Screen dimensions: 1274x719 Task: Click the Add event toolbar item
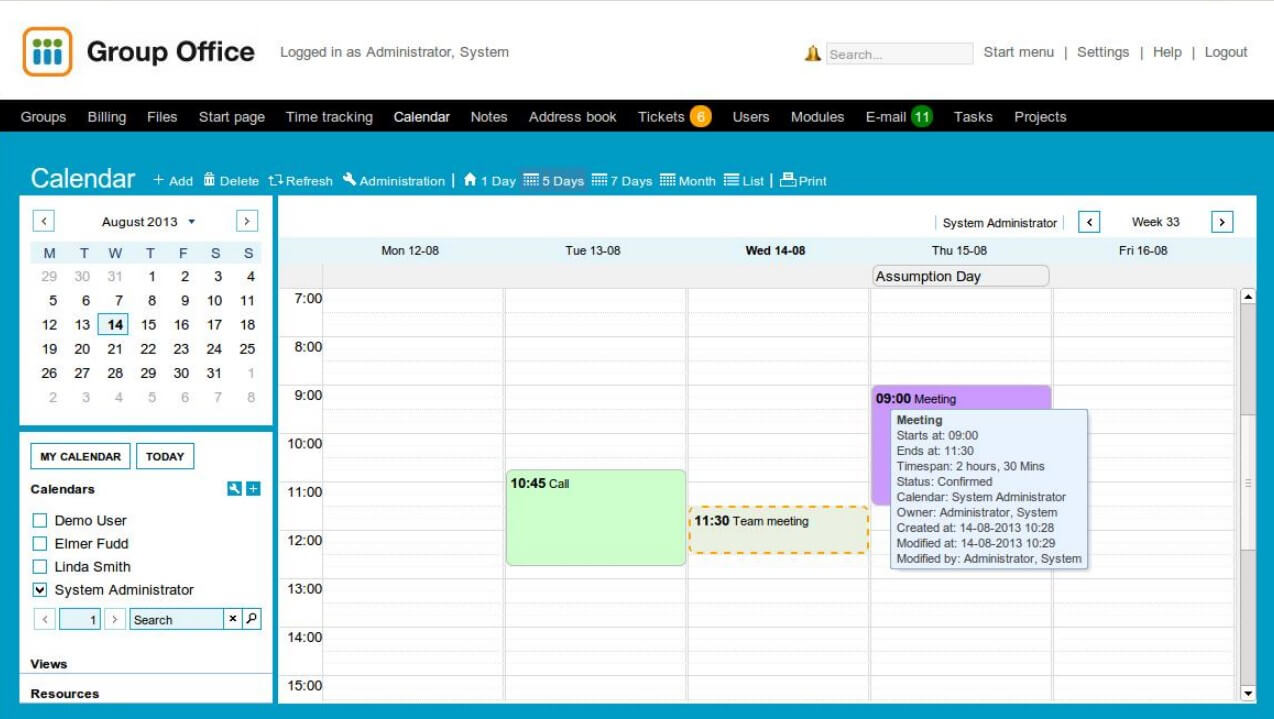tap(173, 181)
